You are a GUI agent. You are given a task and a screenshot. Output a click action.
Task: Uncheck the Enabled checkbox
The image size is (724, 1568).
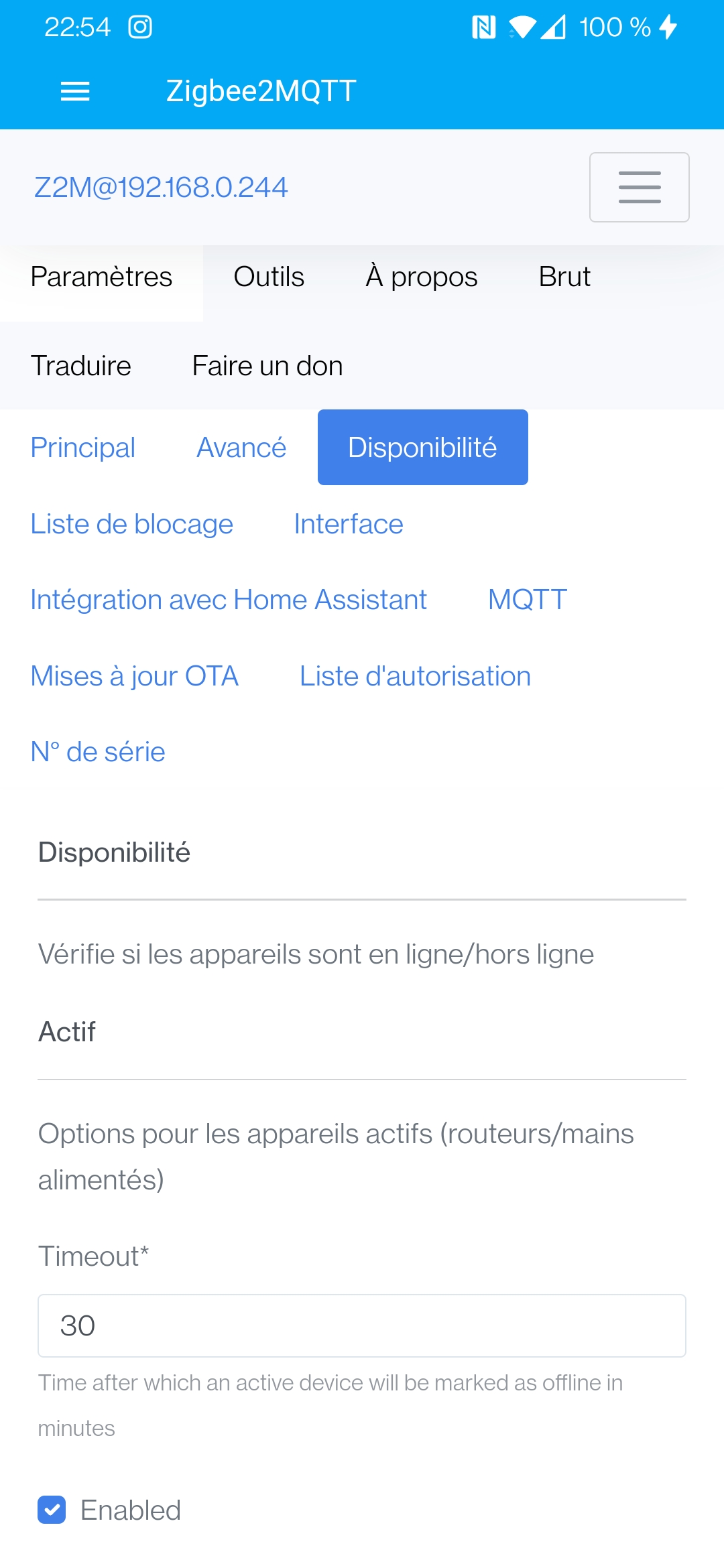pyautogui.click(x=52, y=1510)
